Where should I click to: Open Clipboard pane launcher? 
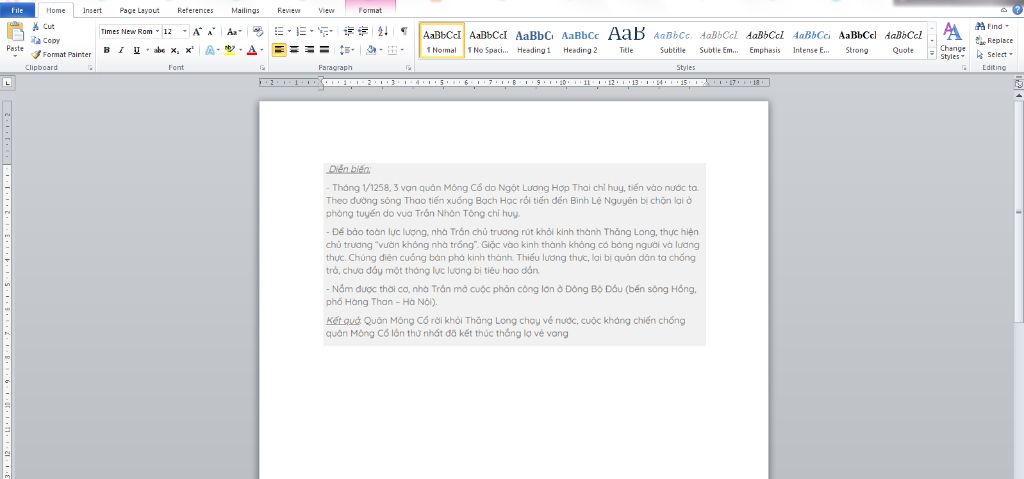(90, 68)
